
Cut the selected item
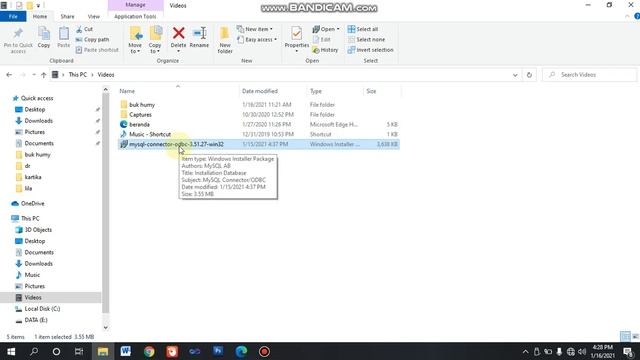(x=84, y=29)
